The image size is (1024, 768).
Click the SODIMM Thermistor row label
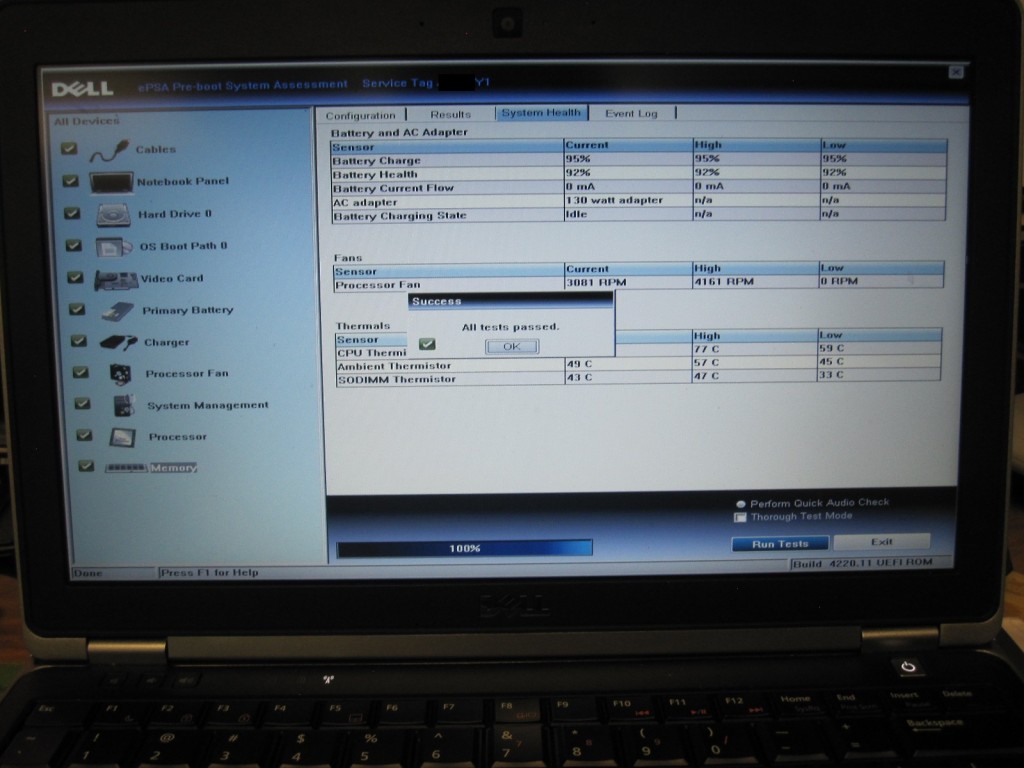396,379
